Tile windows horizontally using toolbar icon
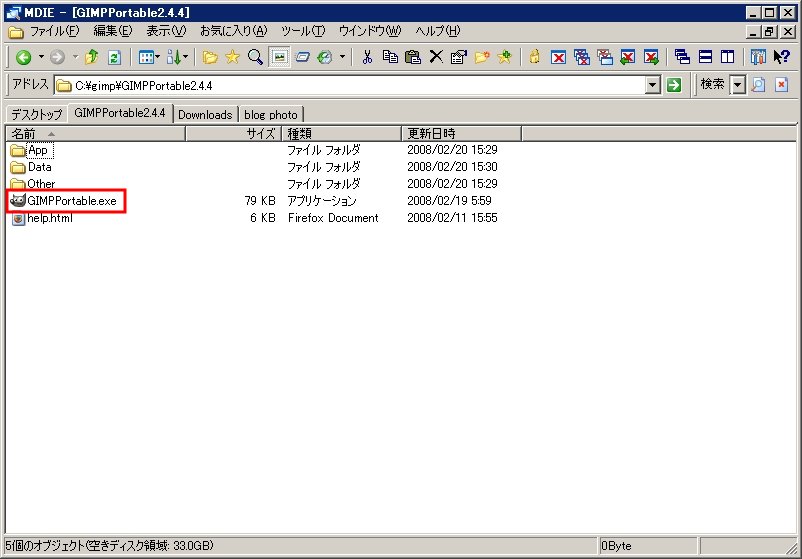 point(705,57)
